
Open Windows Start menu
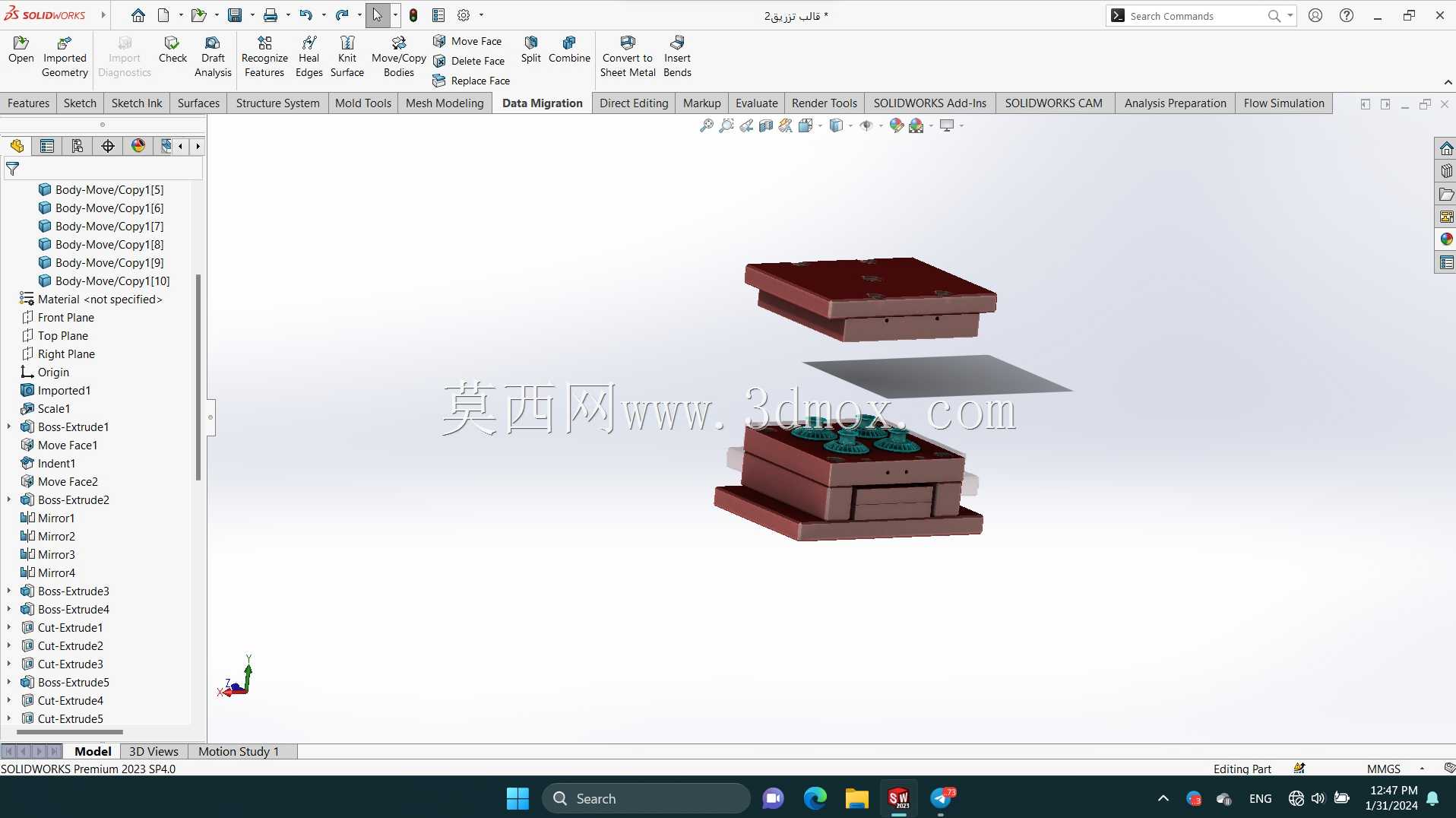(x=518, y=798)
